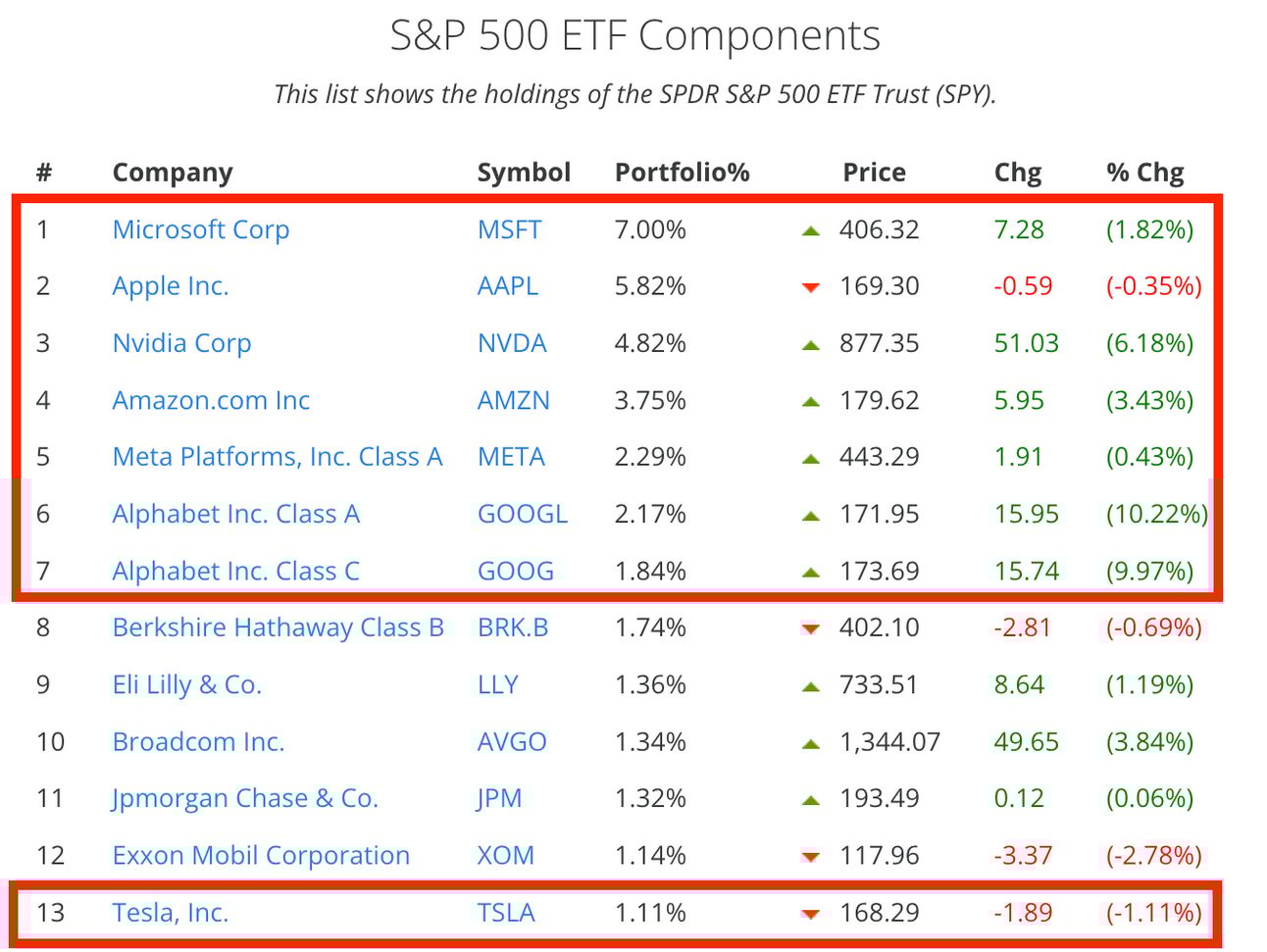The image size is (1267, 952).
Task: Open Meta Platforms, Inc. Class A link
Action: point(278,457)
